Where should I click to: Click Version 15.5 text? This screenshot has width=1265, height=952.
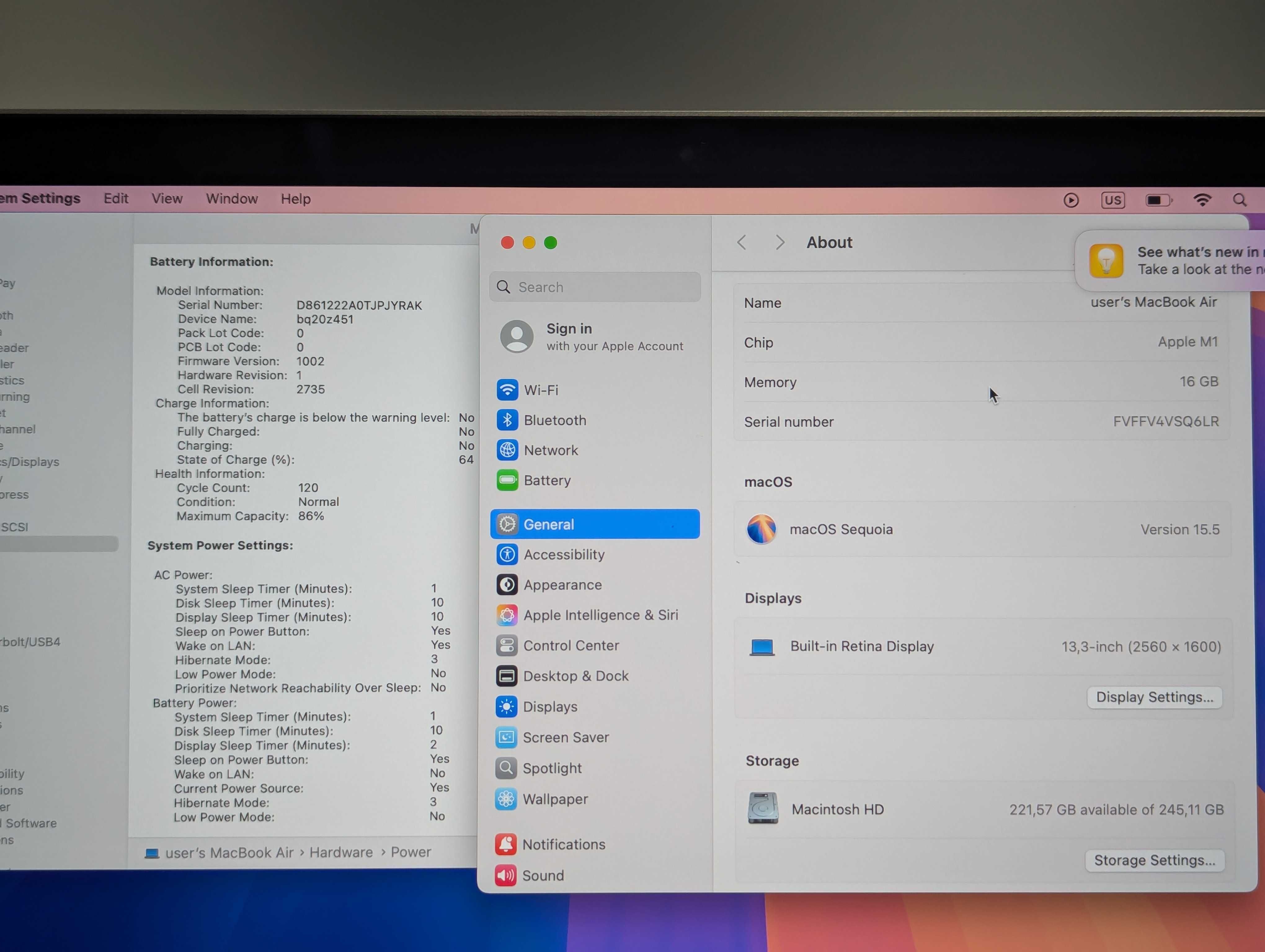[1180, 529]
